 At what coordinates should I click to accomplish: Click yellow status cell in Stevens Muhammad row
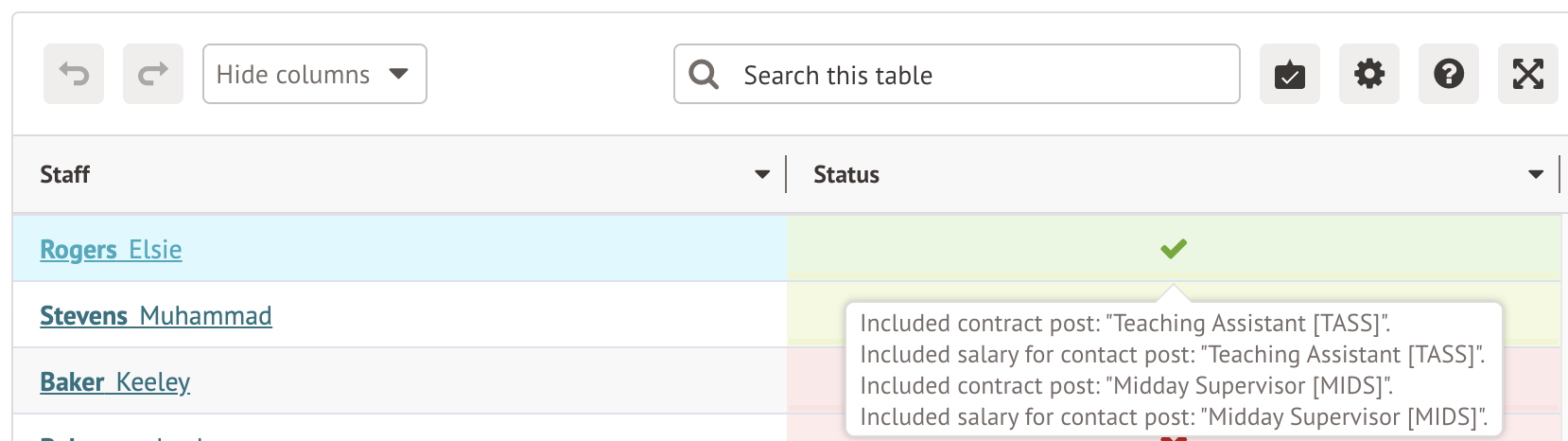tap(813, 315)
